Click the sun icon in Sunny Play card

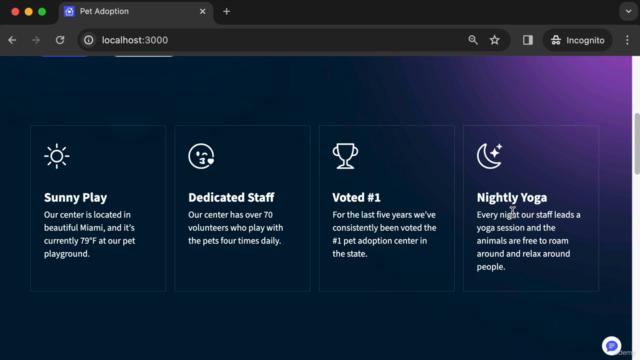pyautogui.click(x=57, y=156)
